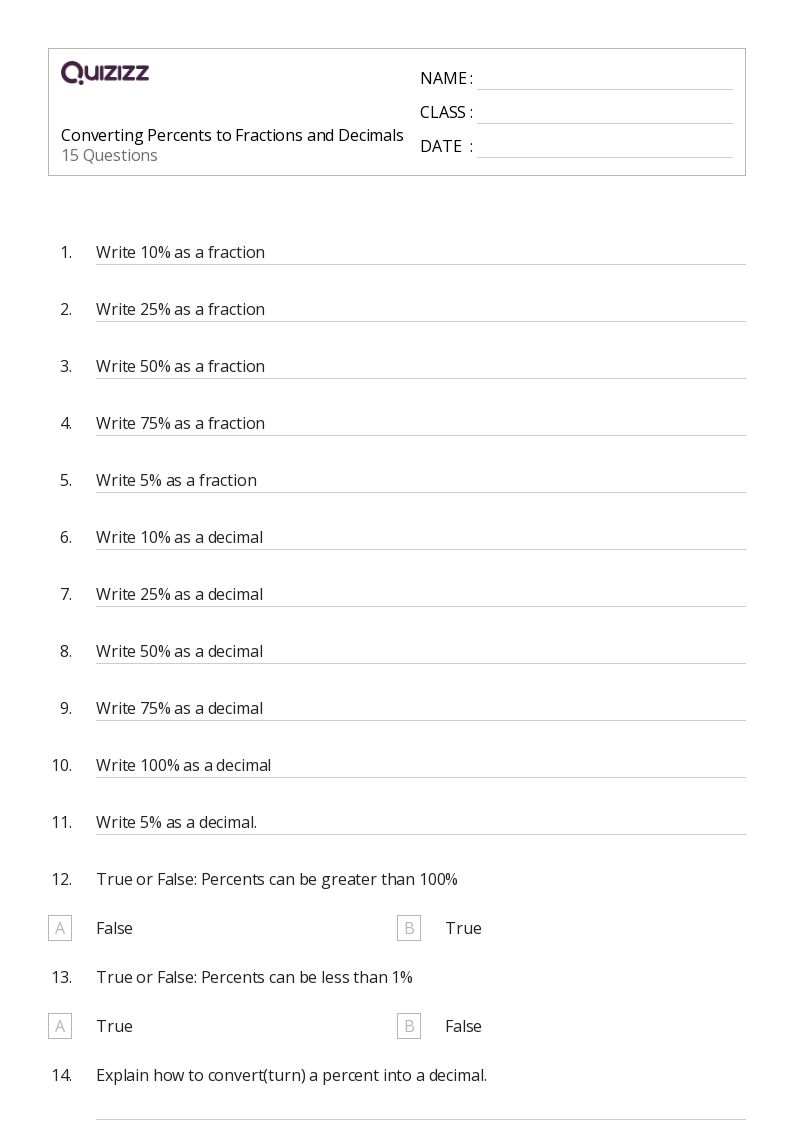Select option A False for question 12
The width and height of the screenshot is (794, 1123).
tap(60, 928)
